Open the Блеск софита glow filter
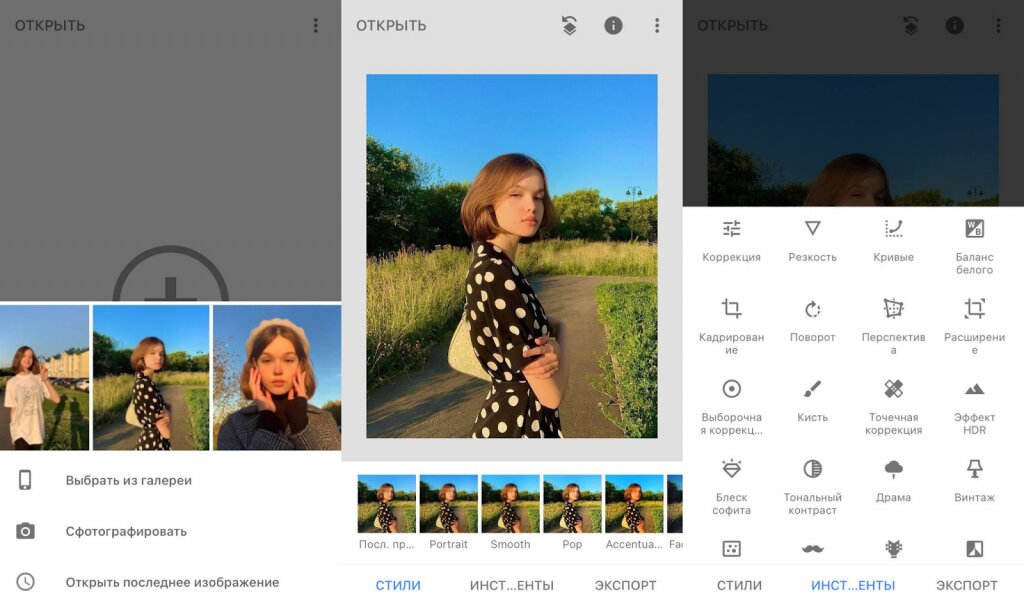The image size is (1024, 607). tap(732, 480)
